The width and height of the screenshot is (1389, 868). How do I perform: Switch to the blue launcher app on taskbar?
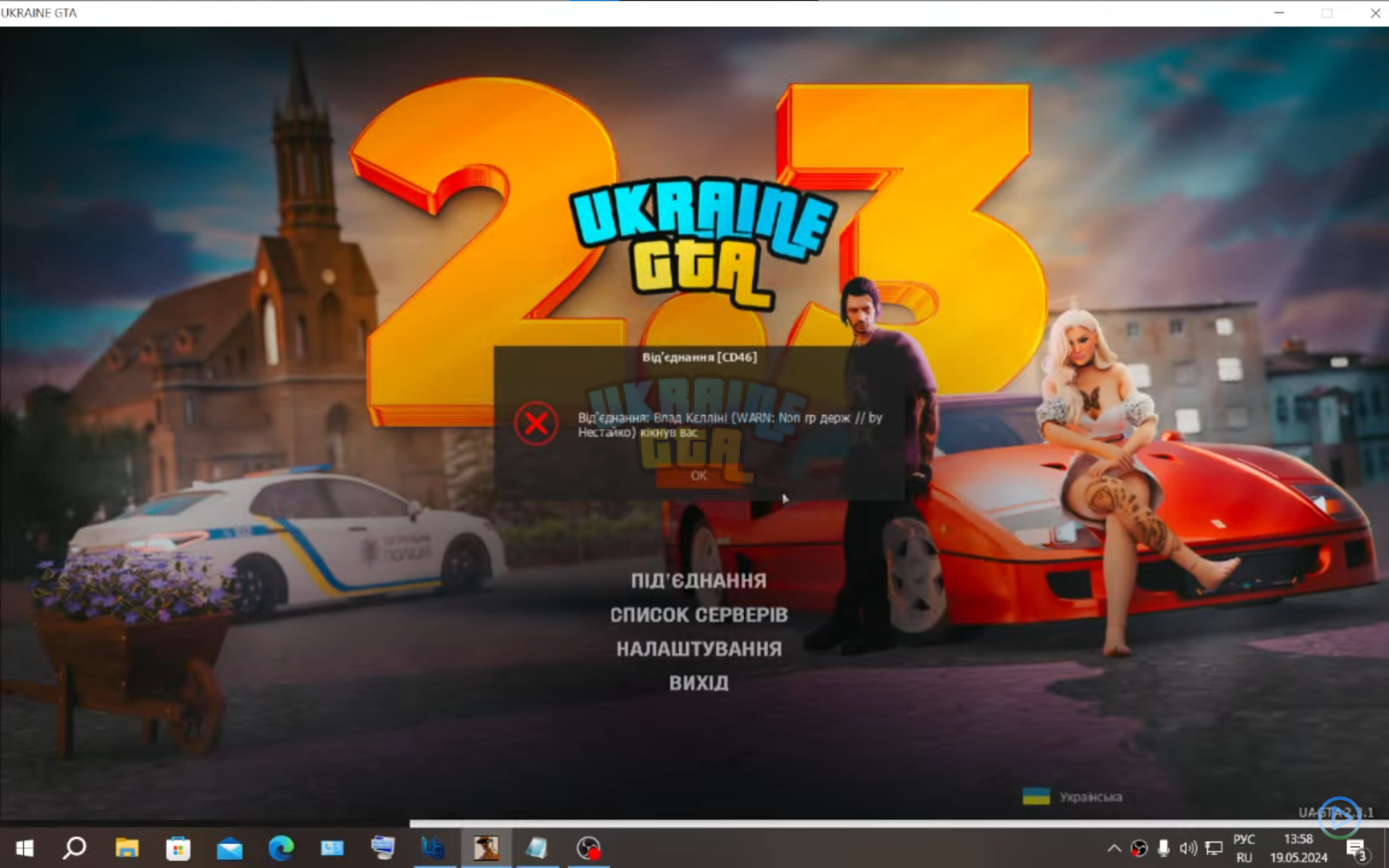[x=433, y=848]
